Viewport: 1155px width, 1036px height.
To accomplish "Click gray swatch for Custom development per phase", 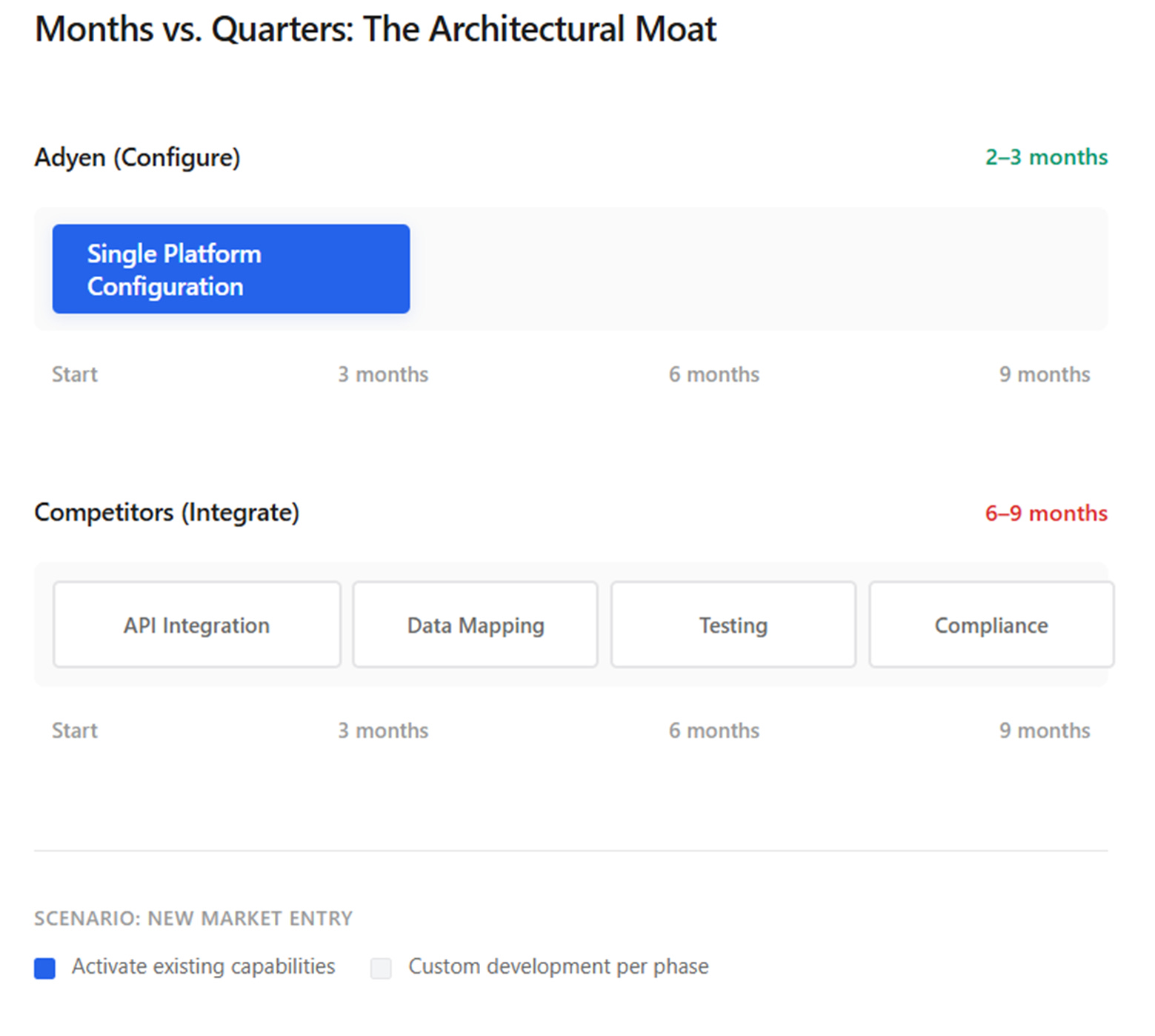I will click(381, 968).
